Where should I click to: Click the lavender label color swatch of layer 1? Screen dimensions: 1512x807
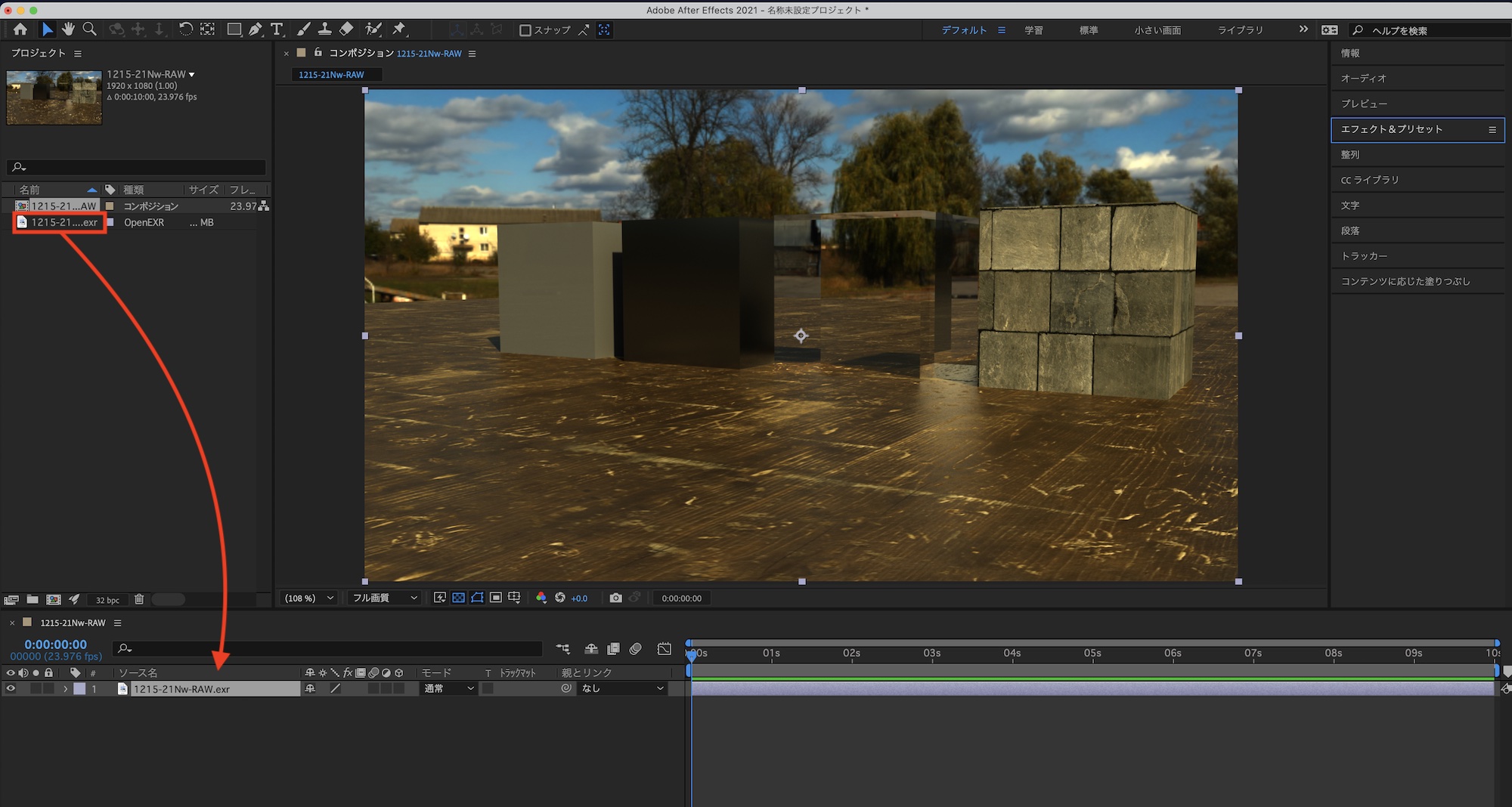tap(79, 688)
